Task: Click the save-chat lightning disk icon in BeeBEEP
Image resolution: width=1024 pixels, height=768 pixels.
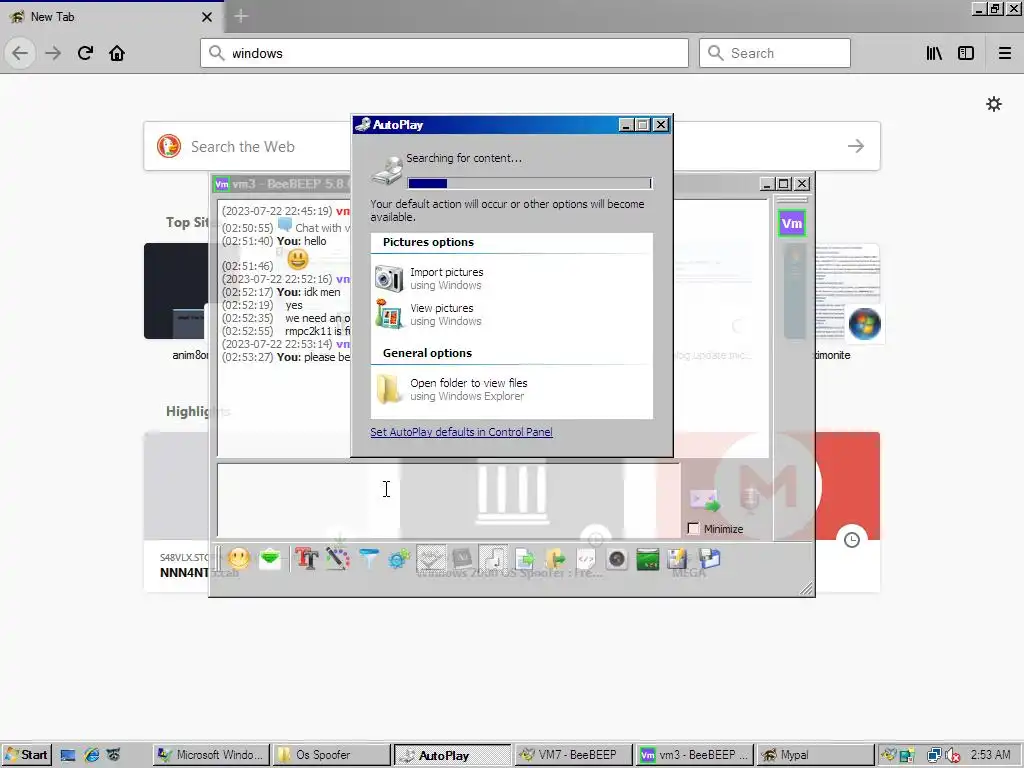Action: (678, 558)
